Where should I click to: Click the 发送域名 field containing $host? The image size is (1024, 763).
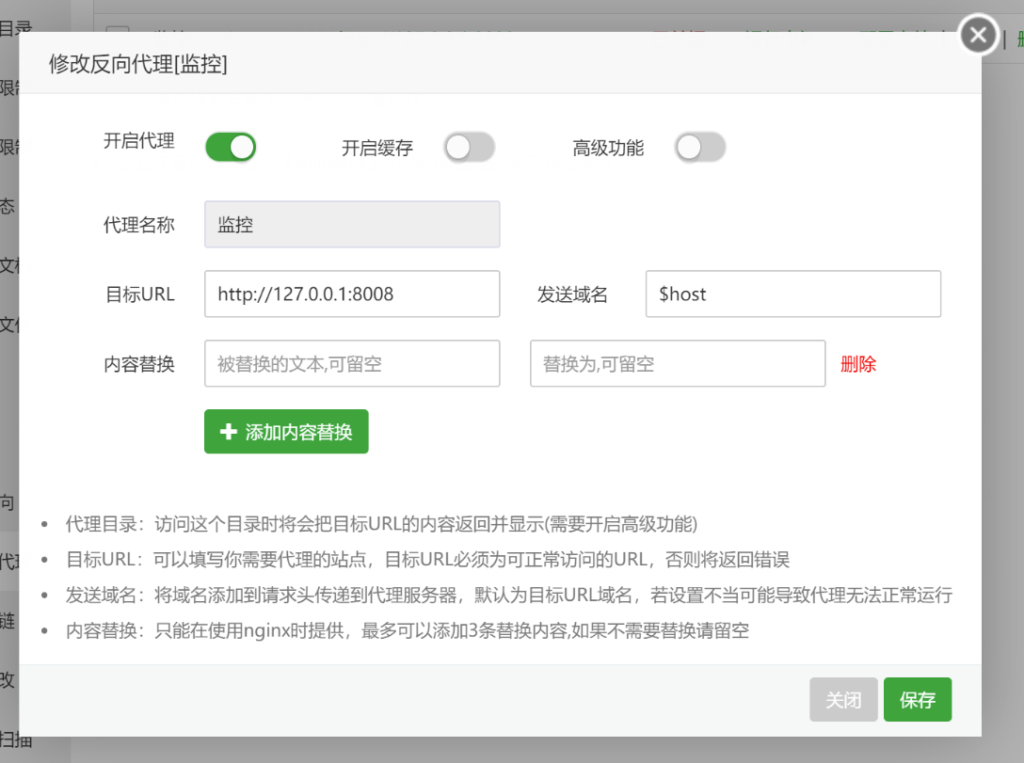point(793,294)
